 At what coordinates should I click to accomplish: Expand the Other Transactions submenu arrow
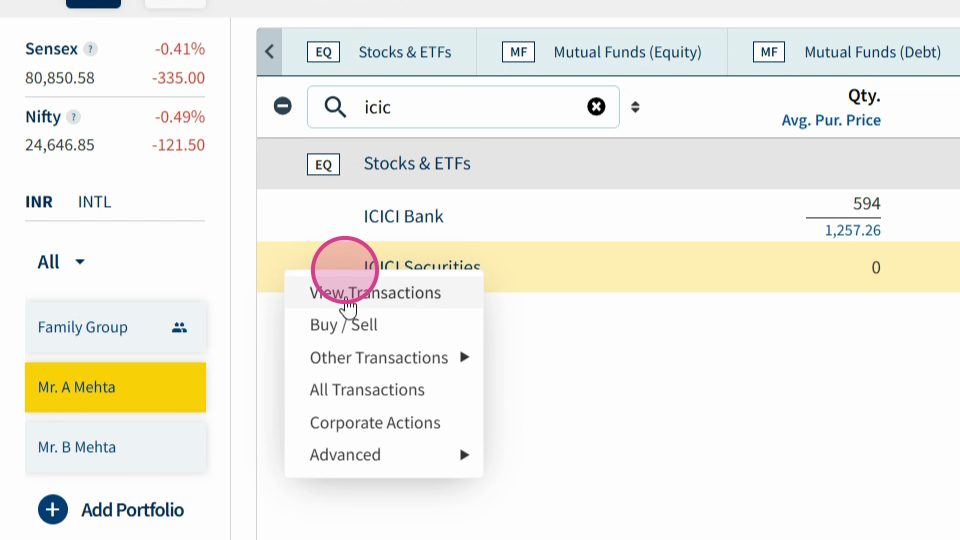[x=465, y=357]
